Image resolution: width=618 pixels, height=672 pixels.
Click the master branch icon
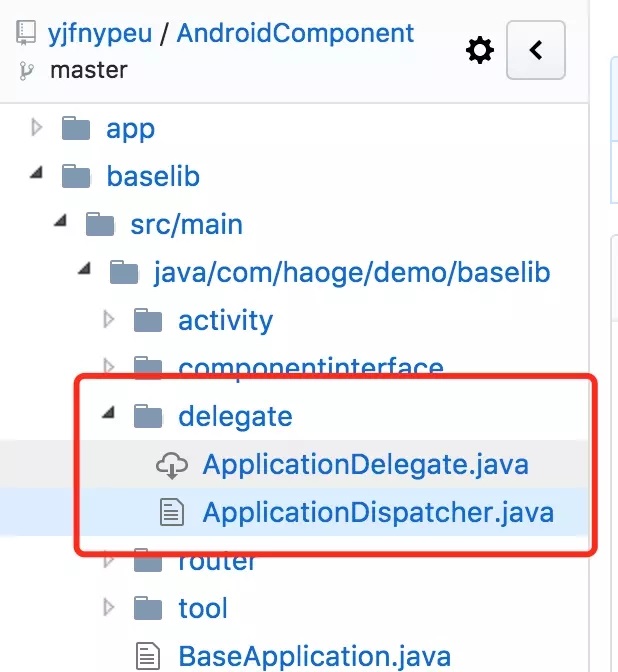pyautogui.click(x=26, y=70)
